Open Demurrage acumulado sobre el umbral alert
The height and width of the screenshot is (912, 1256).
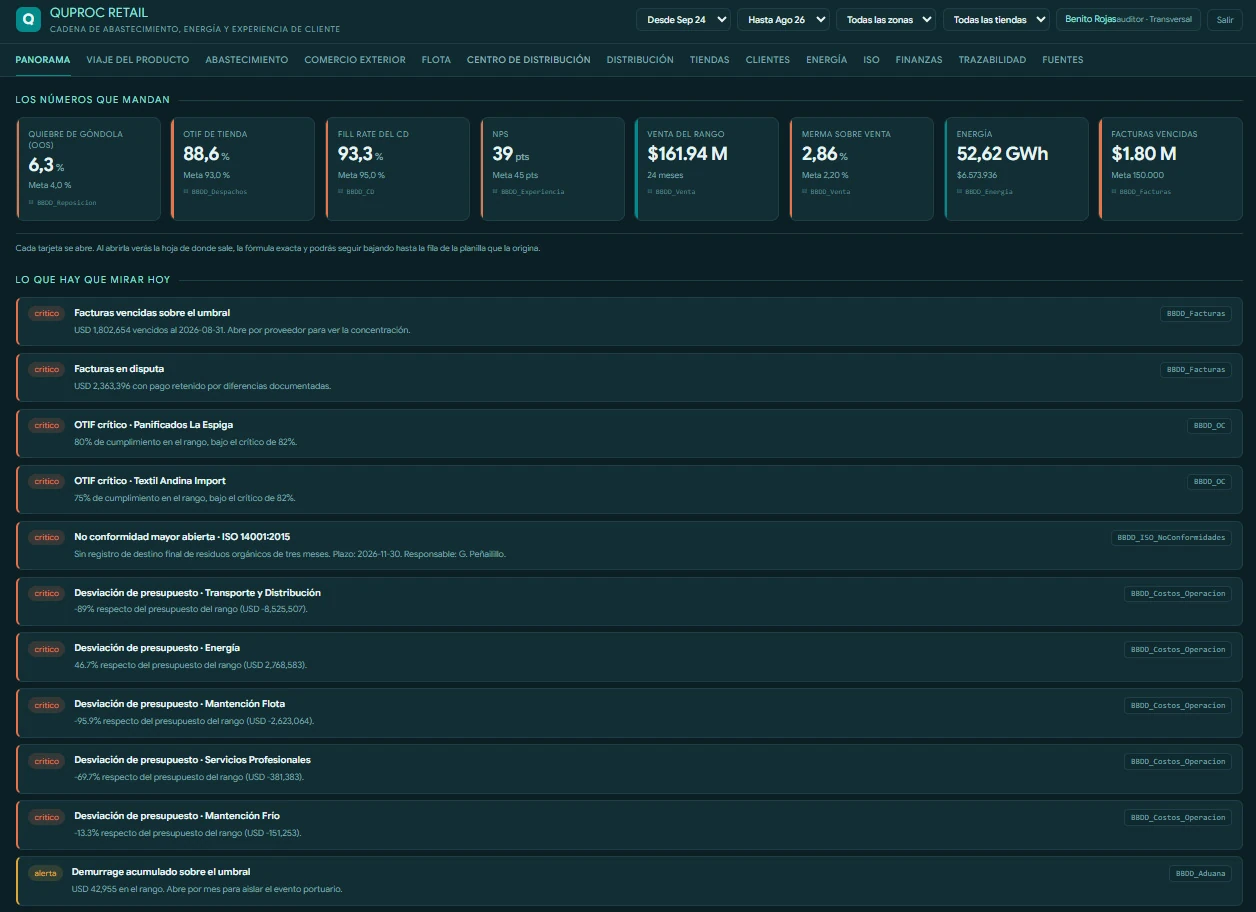click(629, 881)
